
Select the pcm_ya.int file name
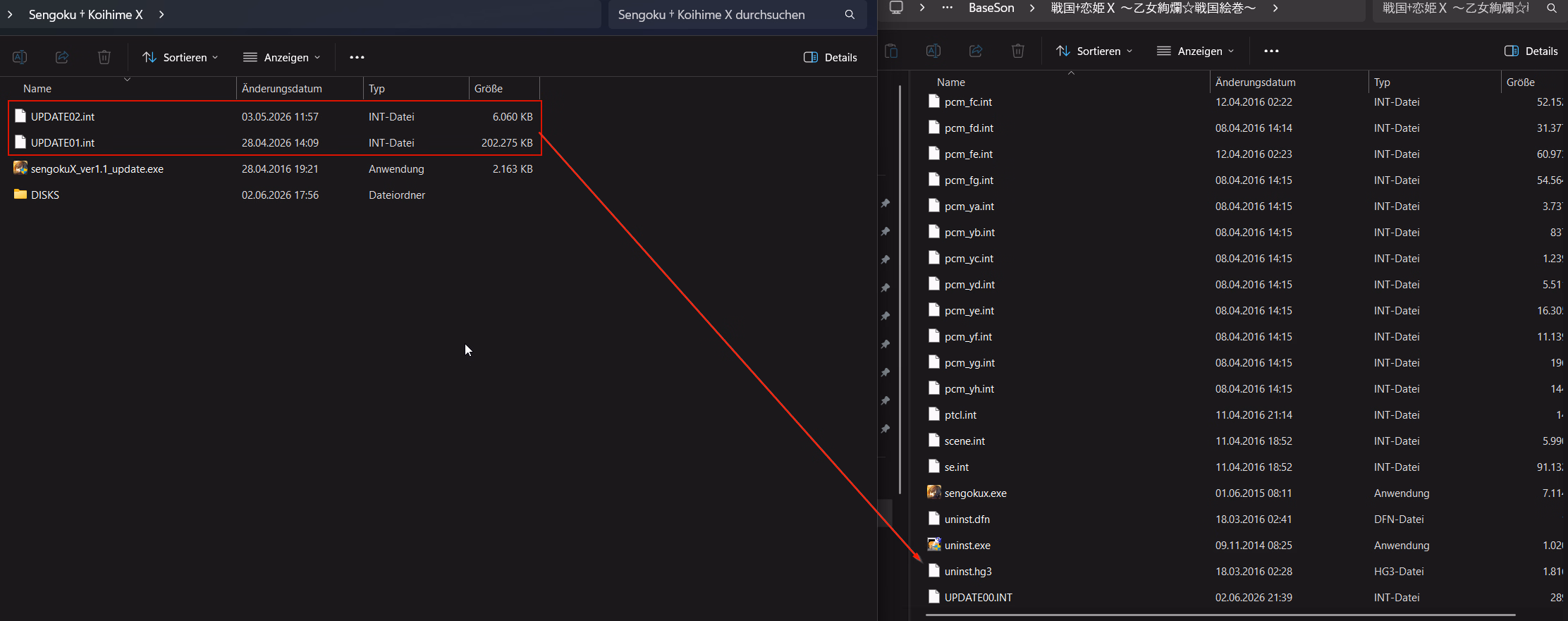(x=969, y=206)
